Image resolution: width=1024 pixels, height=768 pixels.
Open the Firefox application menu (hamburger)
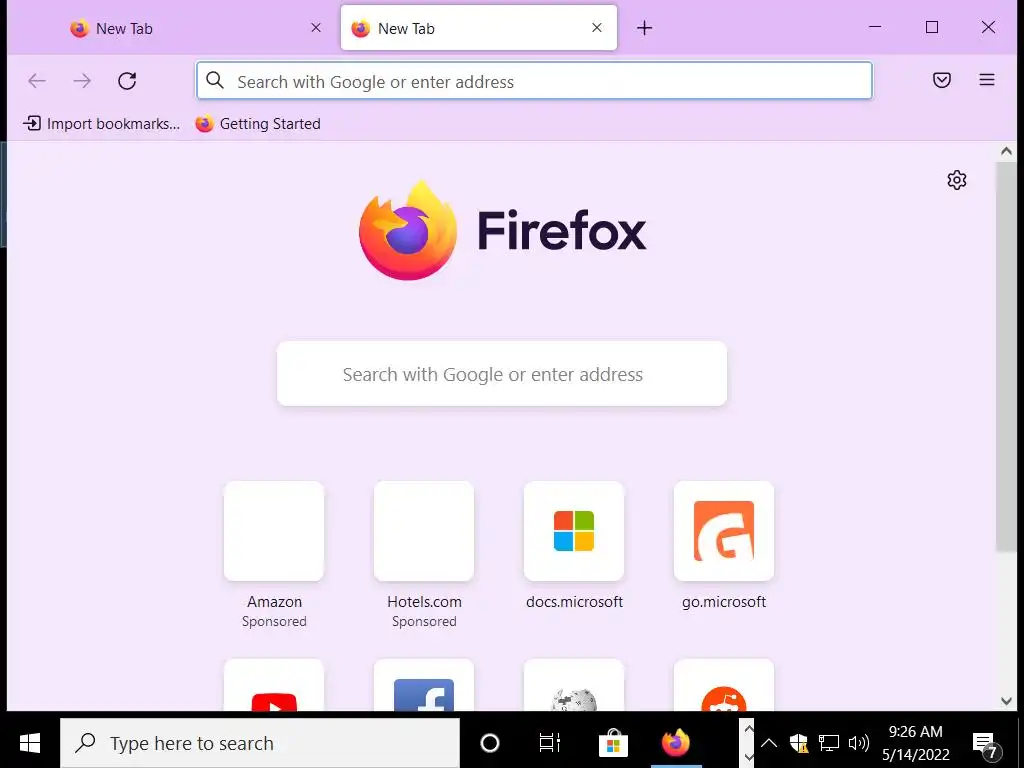[987, 80]
